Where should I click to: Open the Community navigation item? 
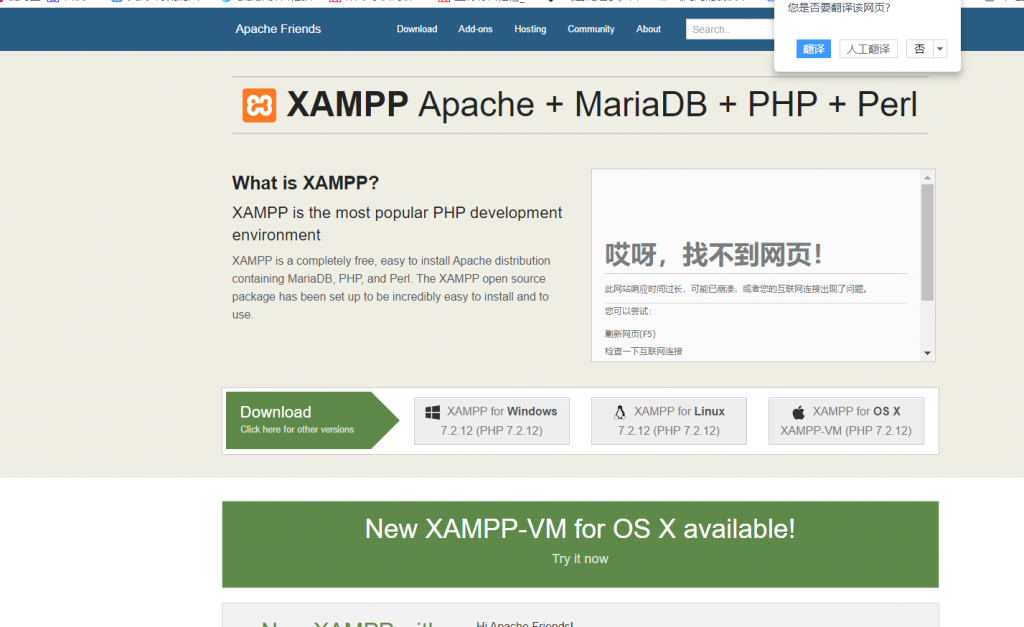(x=591, y=29)
